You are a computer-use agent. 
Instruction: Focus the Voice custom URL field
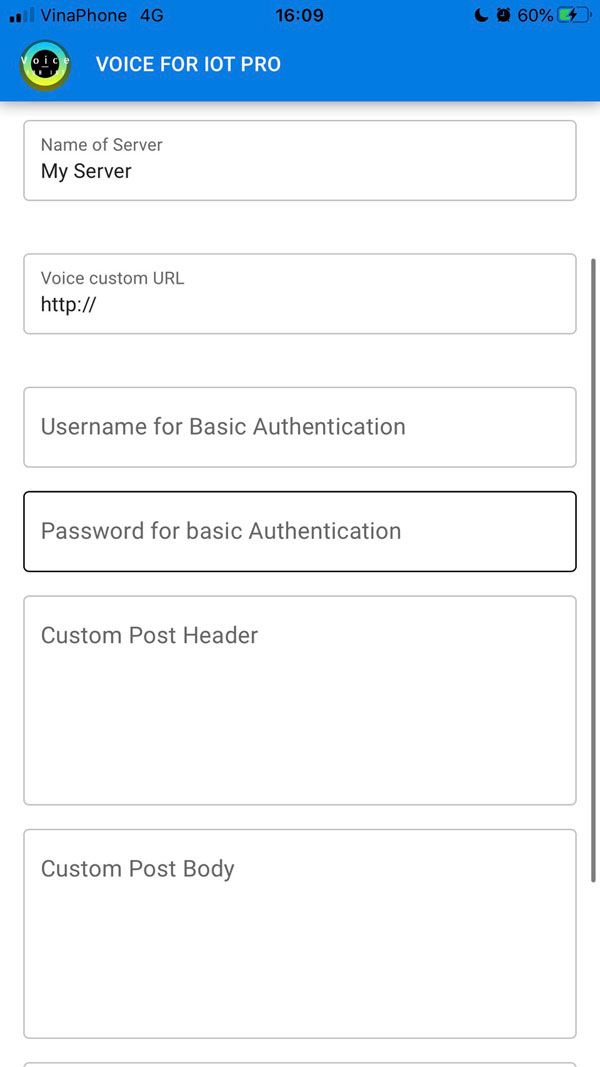click(300, 293)
